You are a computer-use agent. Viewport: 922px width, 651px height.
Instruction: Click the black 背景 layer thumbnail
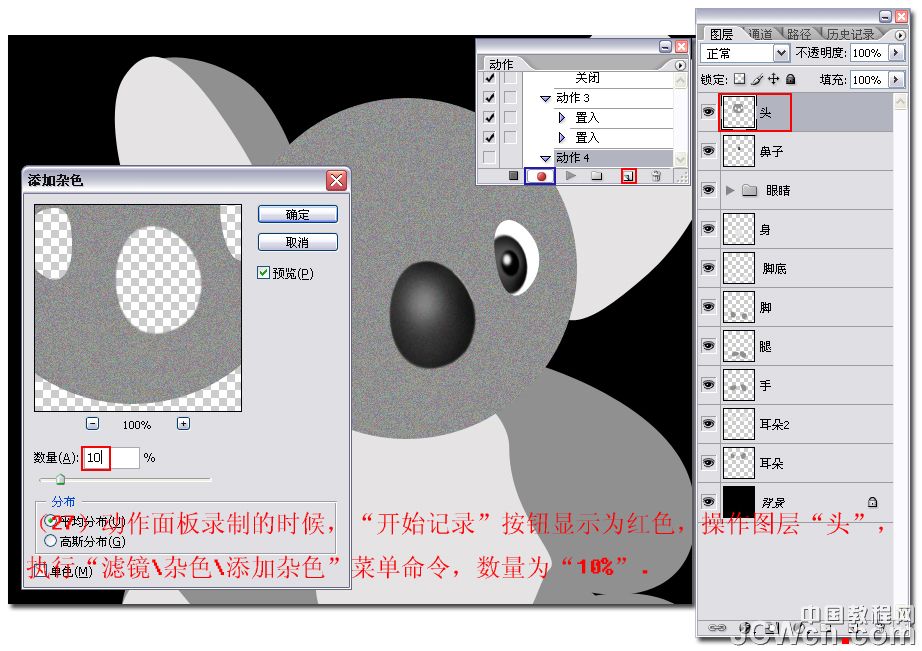point(738,502)
